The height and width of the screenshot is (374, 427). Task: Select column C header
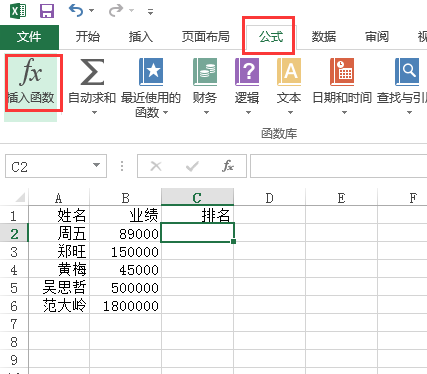197,197
